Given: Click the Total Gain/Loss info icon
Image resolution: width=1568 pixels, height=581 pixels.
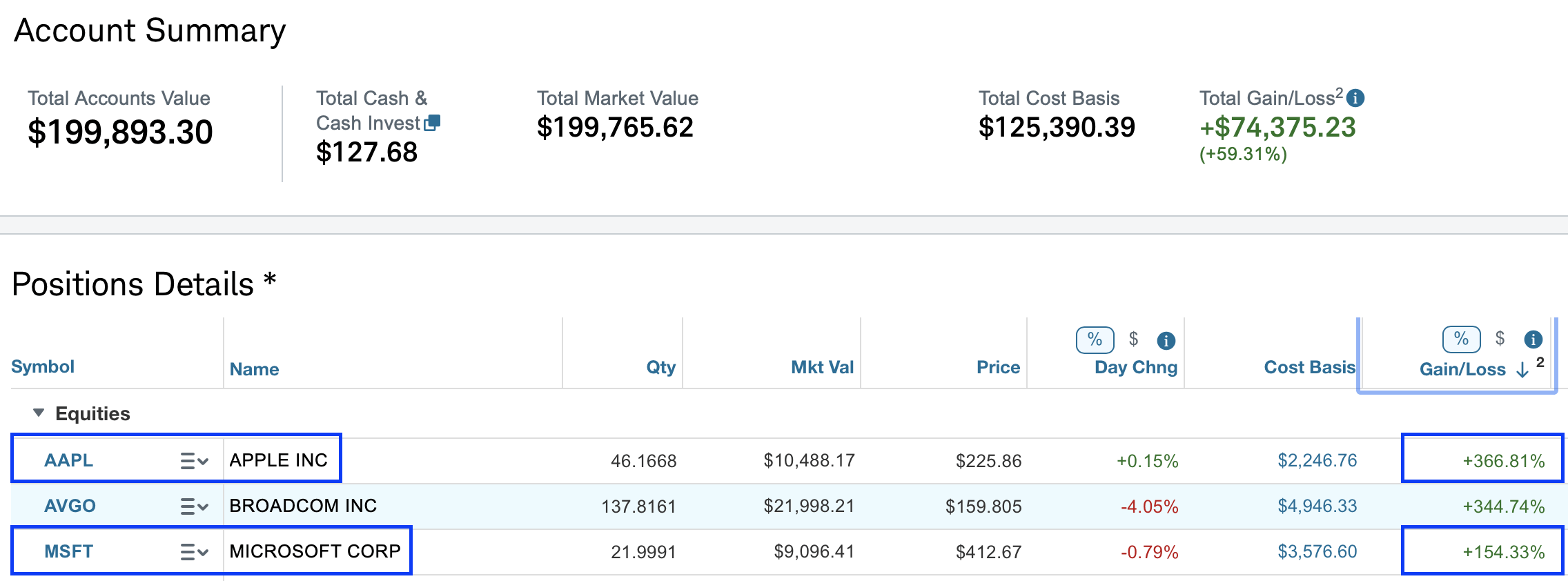Looking at the screenshot, I should (1355, 99).
